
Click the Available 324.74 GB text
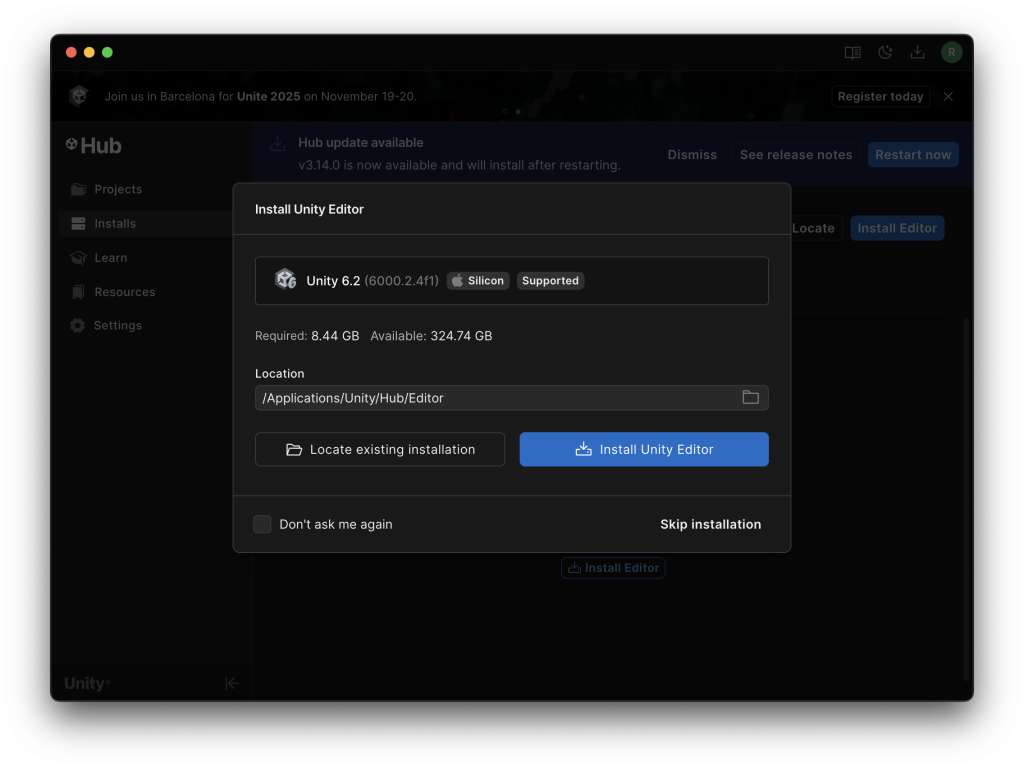(x=431, y=336)
